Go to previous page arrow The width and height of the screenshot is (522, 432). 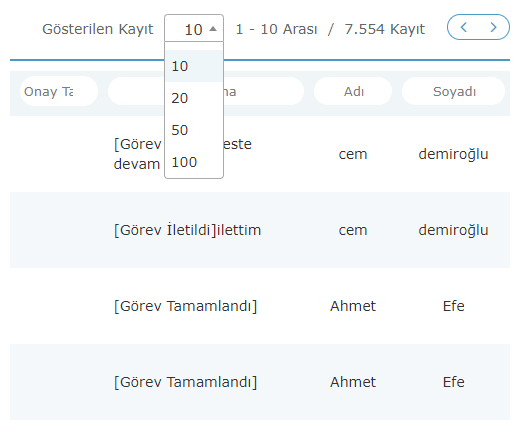click(x=463, y=27)
